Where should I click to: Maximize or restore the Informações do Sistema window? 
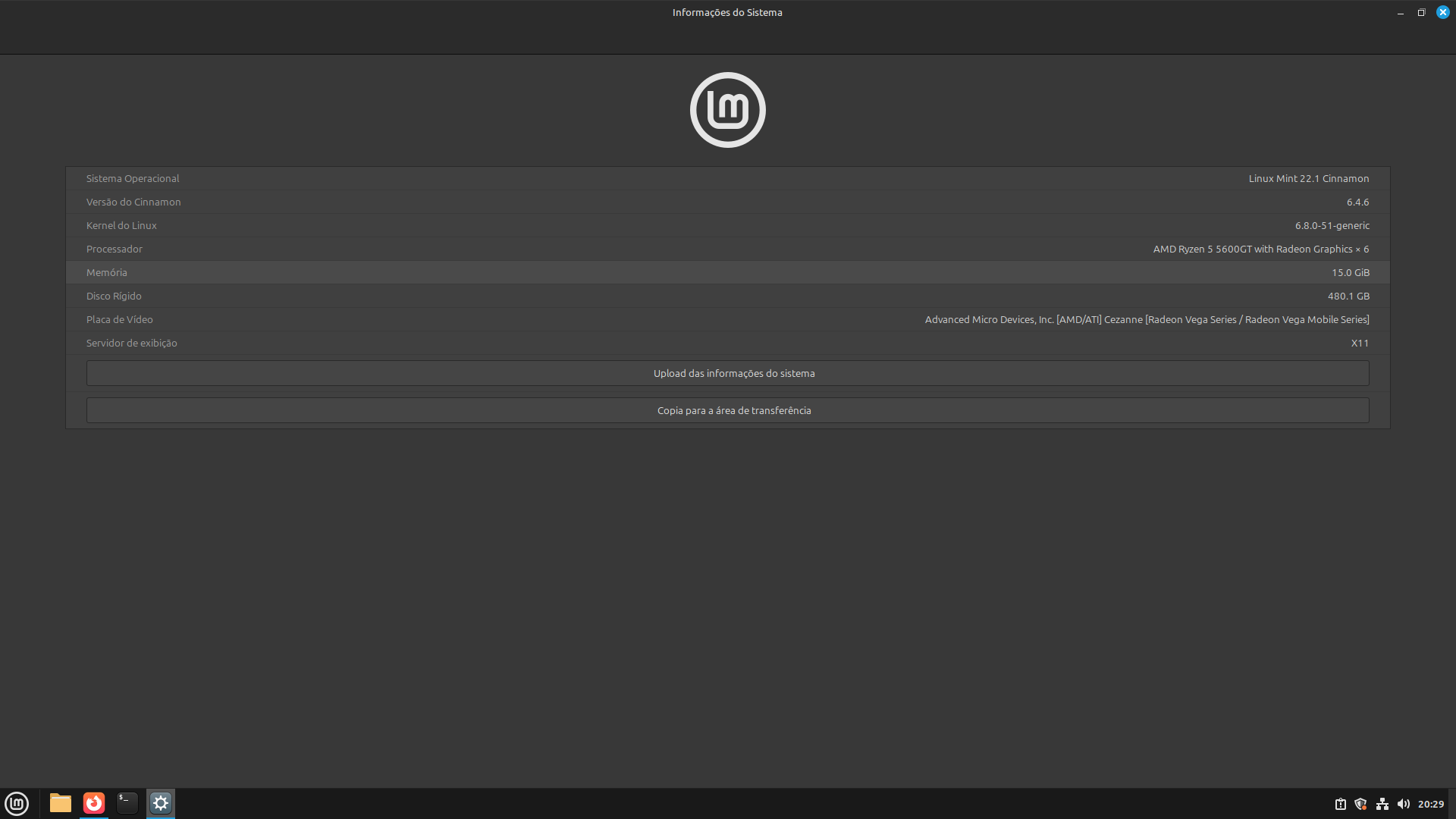[x=1422, y=13]
